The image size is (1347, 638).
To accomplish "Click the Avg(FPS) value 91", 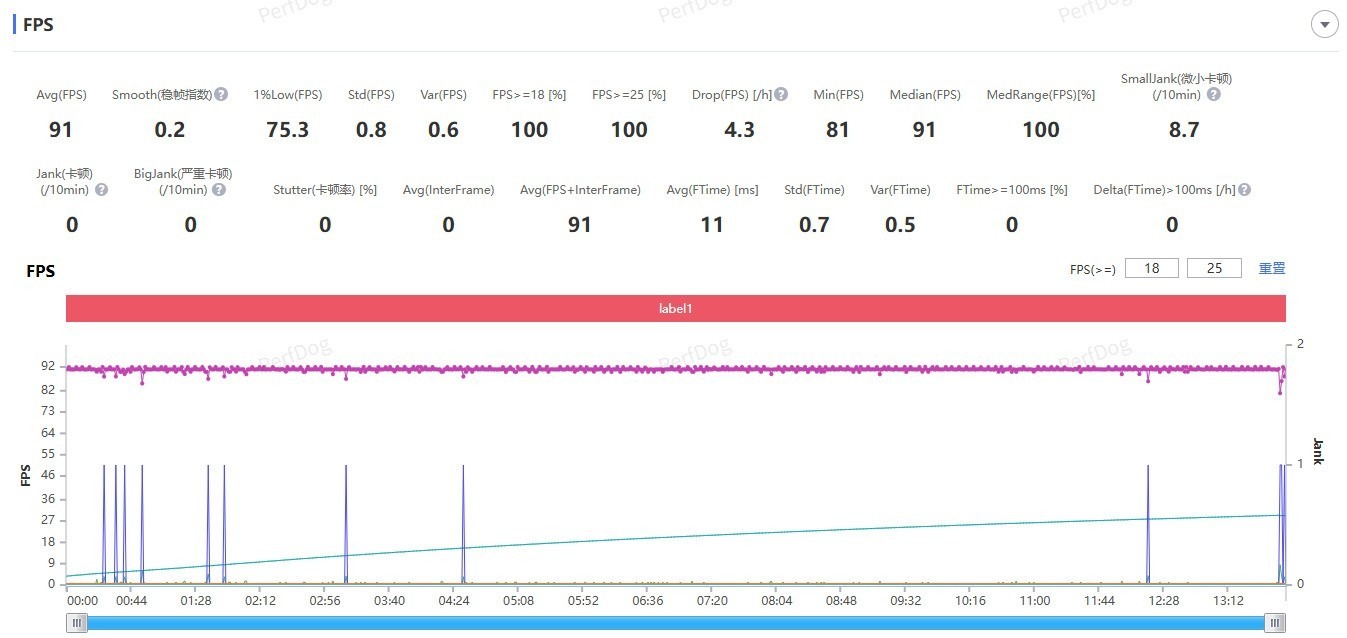I will [x=61, y=129].
